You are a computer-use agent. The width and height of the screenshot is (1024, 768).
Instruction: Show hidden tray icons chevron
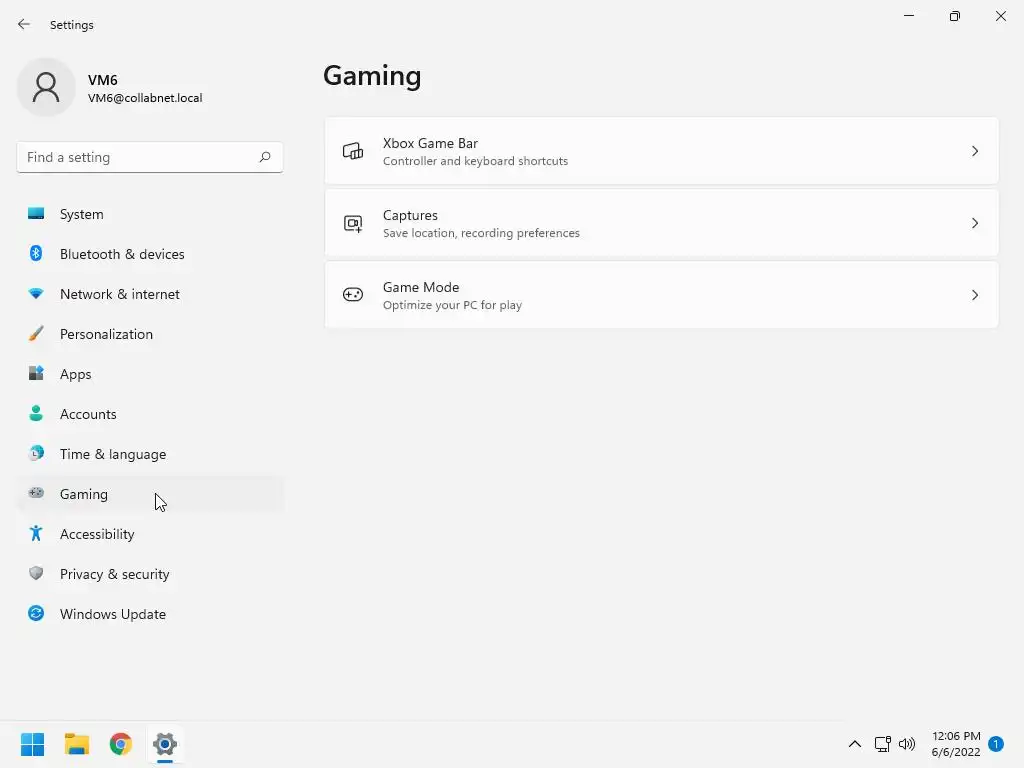point(854,744)
